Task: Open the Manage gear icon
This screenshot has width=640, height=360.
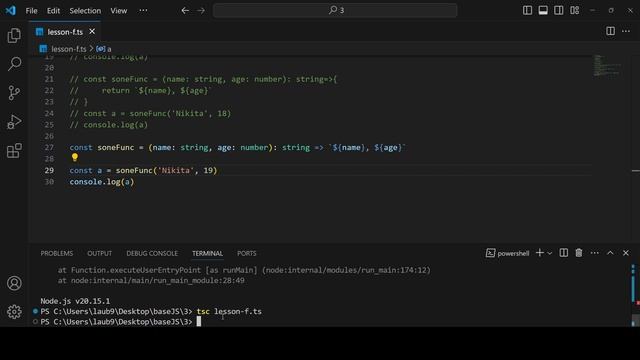Action: click(x=14, y=312)
